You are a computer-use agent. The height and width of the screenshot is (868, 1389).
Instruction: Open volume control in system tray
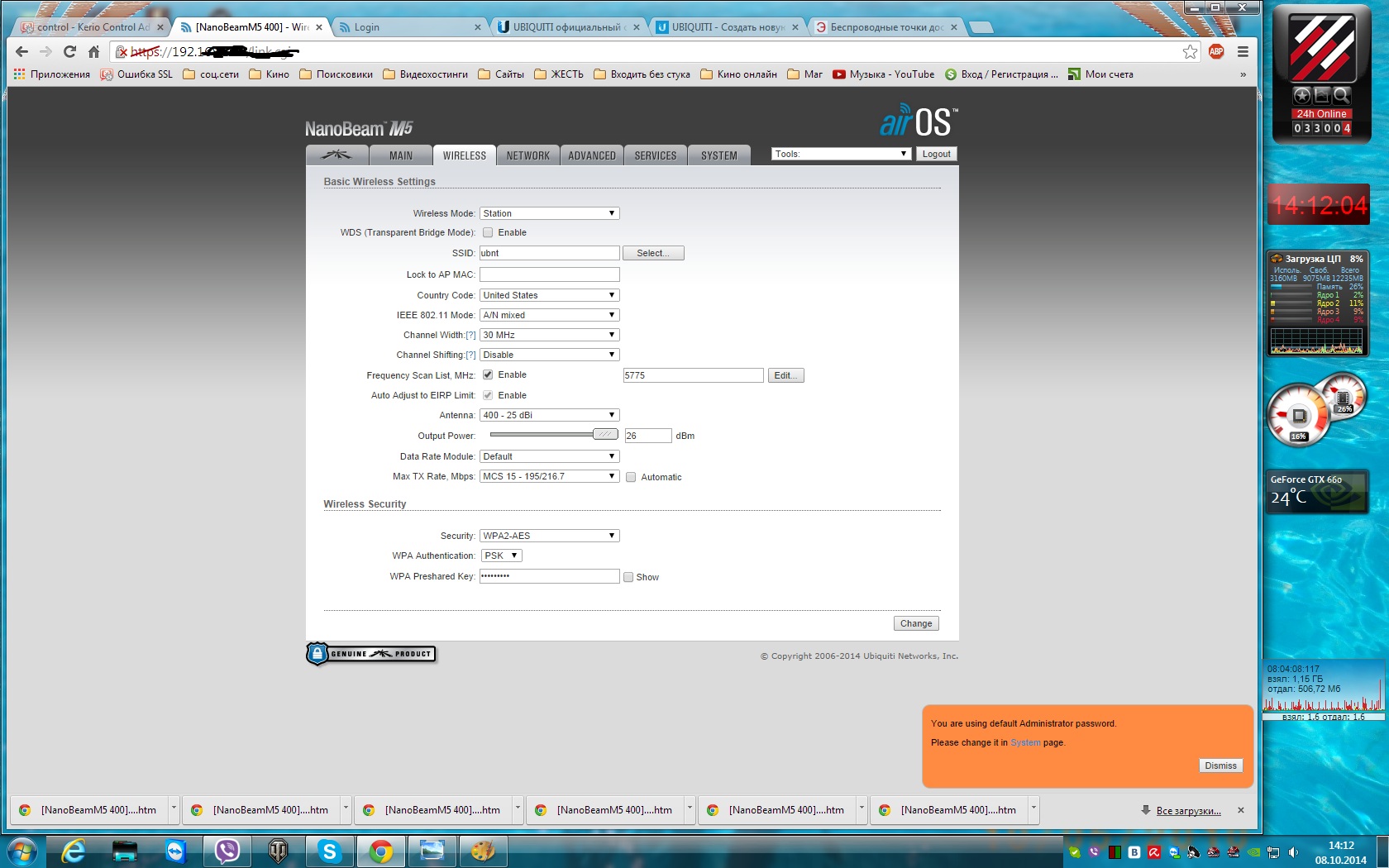click(1294, 851)
